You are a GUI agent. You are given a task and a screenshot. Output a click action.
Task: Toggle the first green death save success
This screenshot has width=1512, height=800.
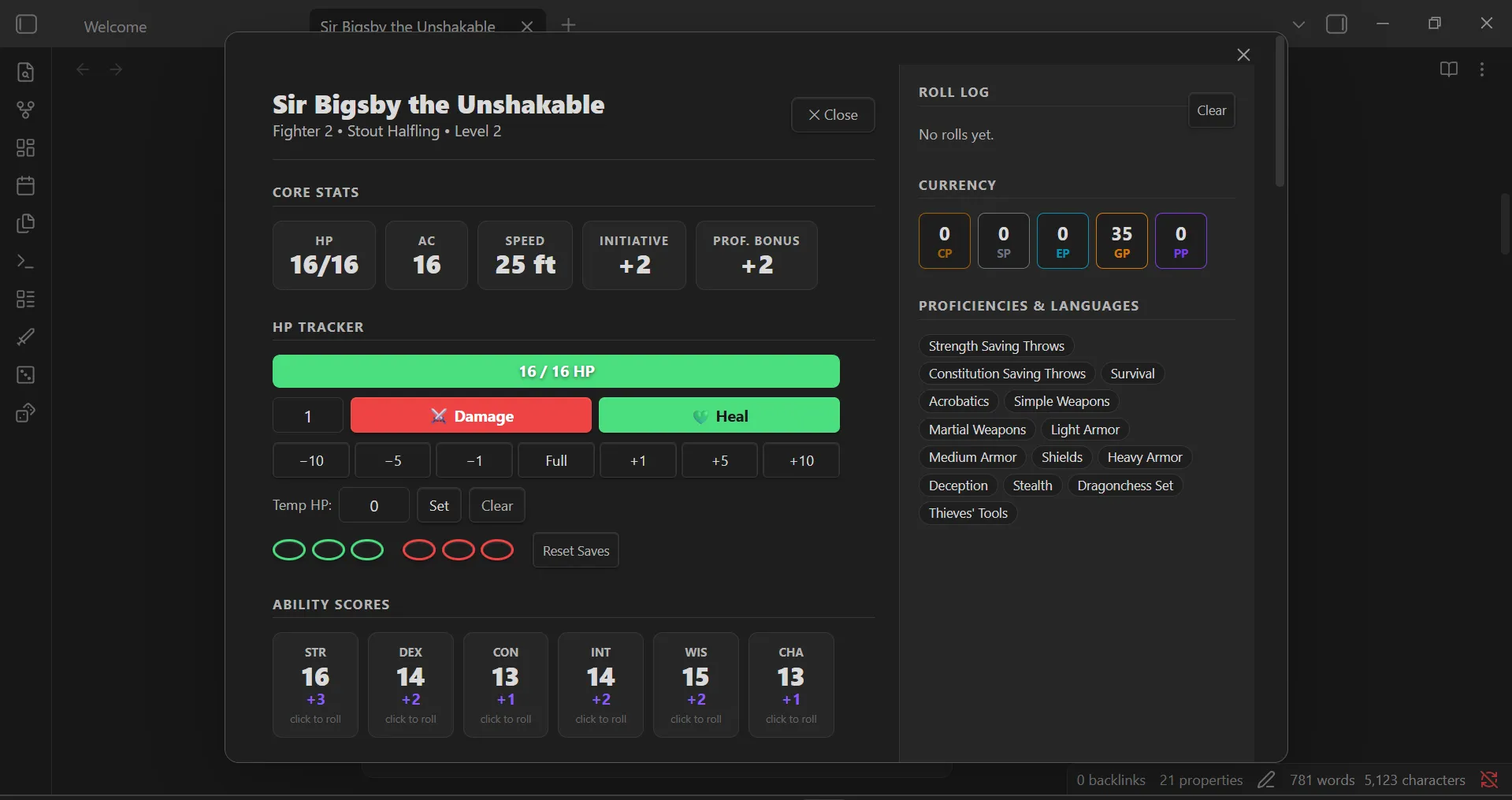[289, 549]
